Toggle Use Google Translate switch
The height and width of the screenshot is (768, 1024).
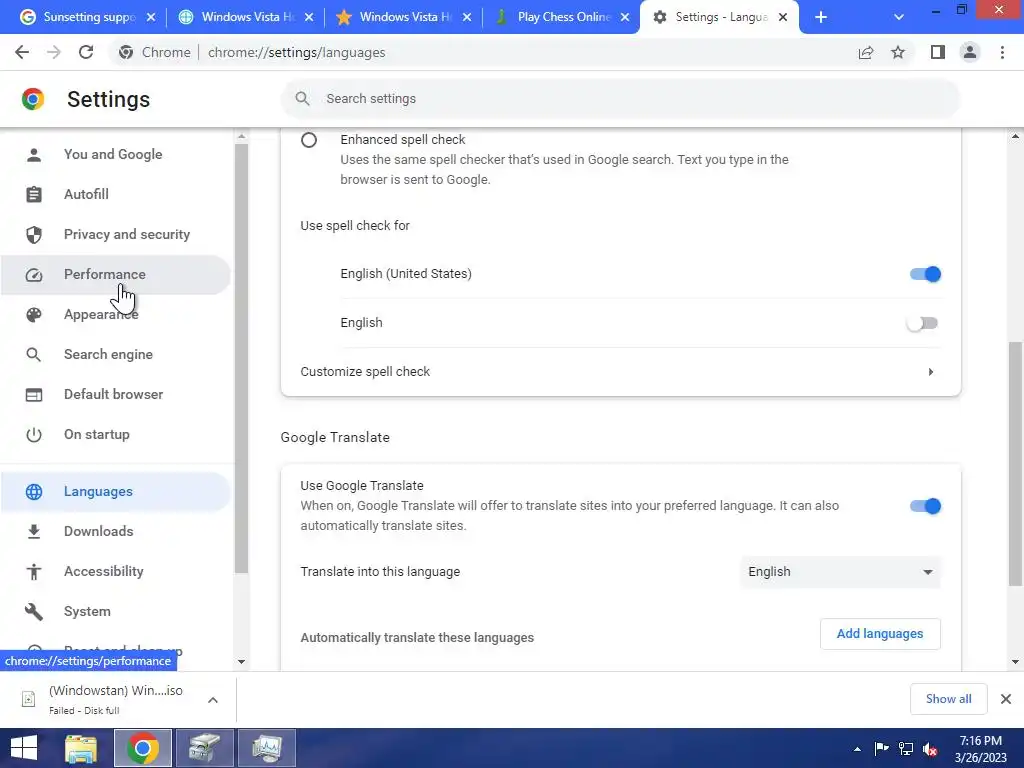[925, 506]
